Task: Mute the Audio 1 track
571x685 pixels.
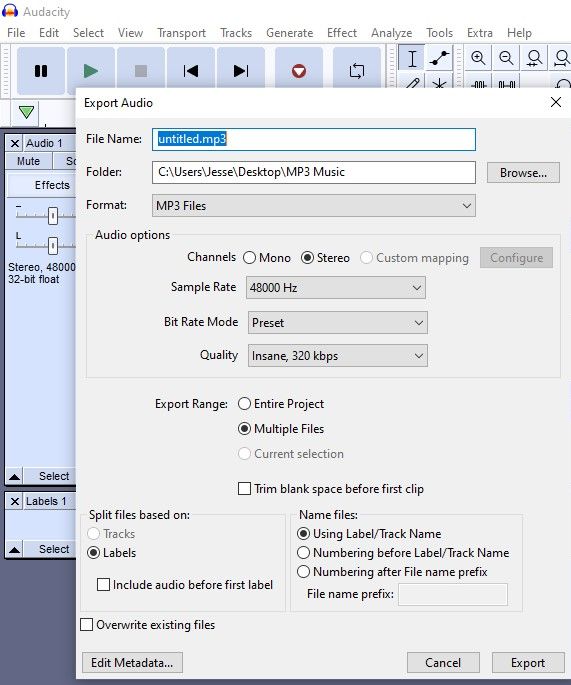Action: (x=28, y=161)
